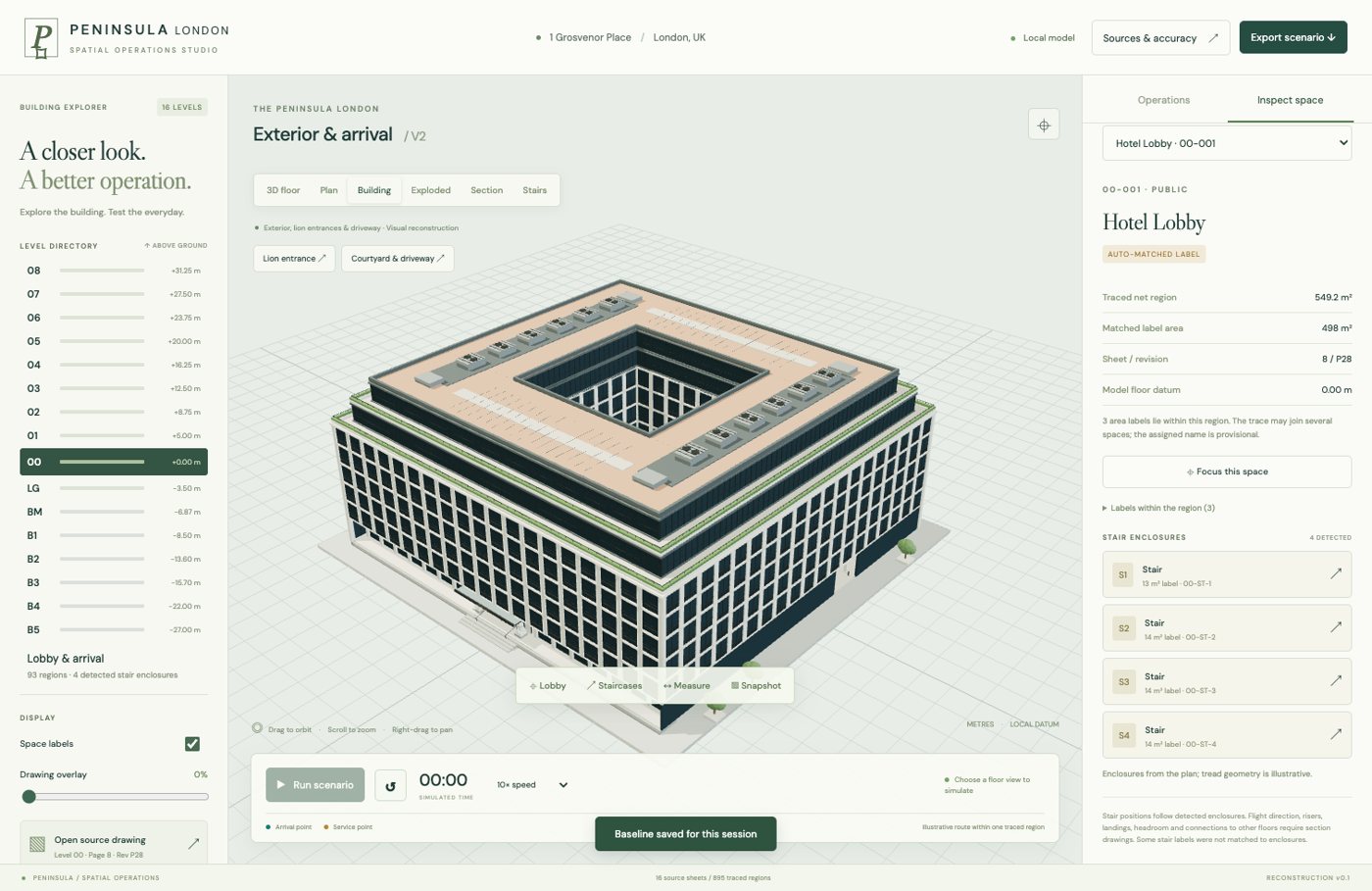
Task: Open Stair S1 arrow icon
Action: [1336, 573]
